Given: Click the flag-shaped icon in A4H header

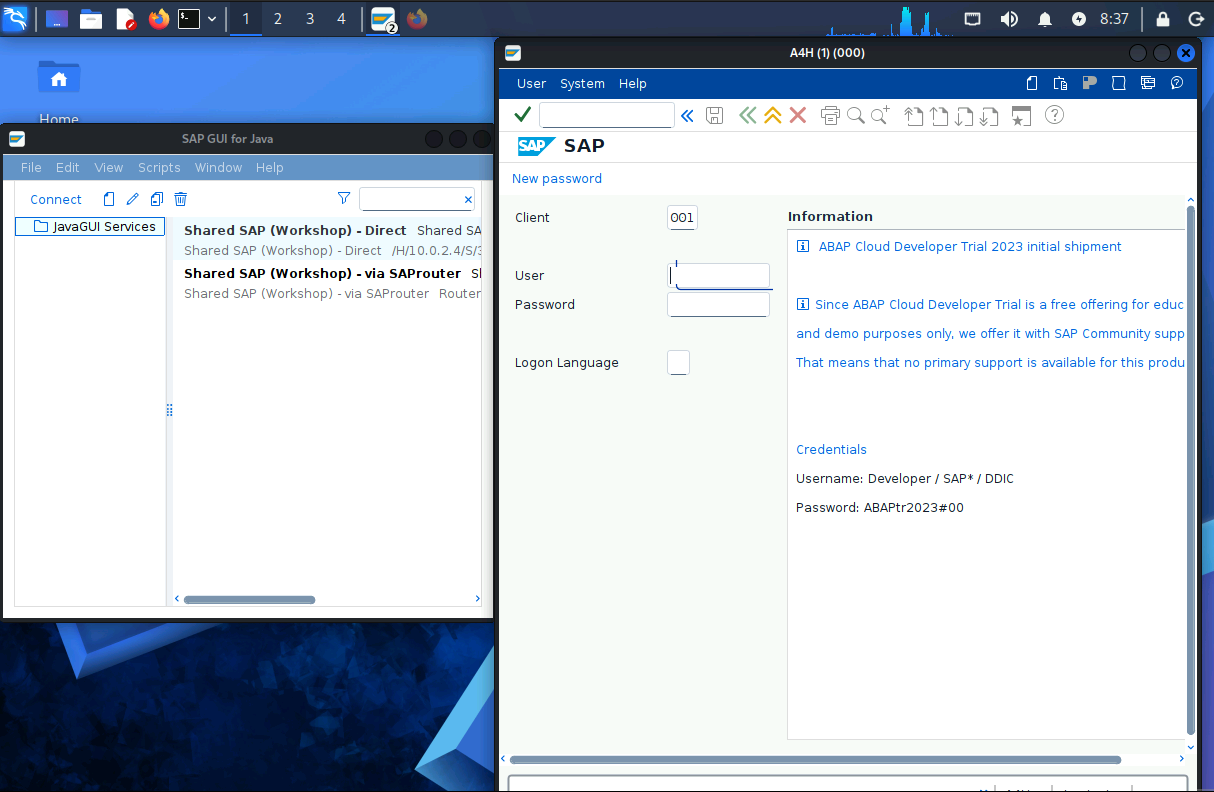Looking at the screenshot, I should click(1091, 84).
